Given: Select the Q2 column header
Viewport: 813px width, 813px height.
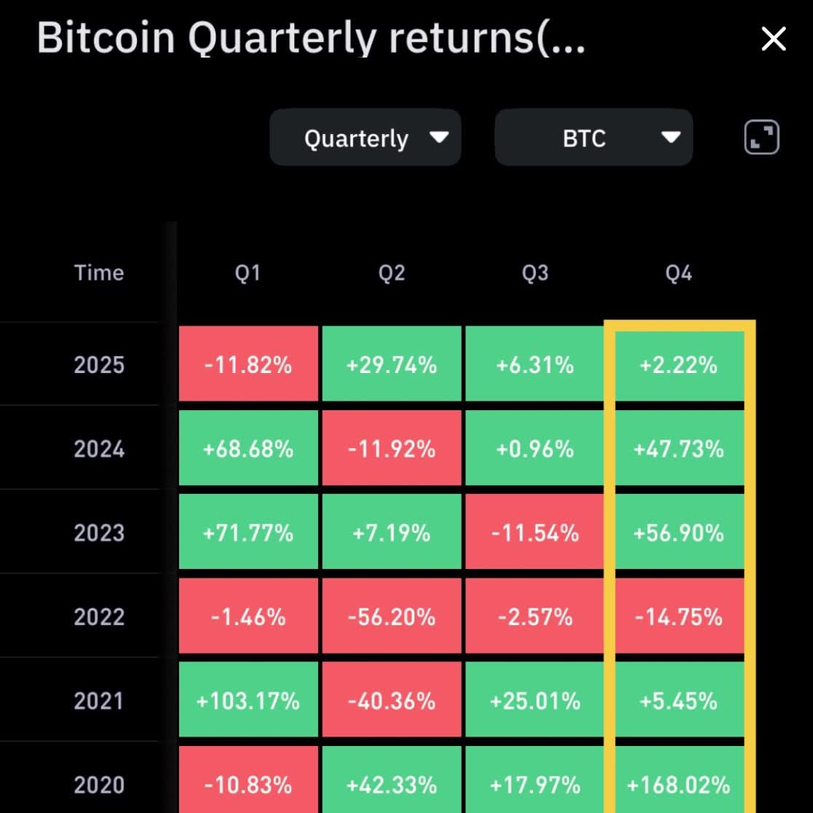Looking at the screenshot, I should tap(391, 273).
